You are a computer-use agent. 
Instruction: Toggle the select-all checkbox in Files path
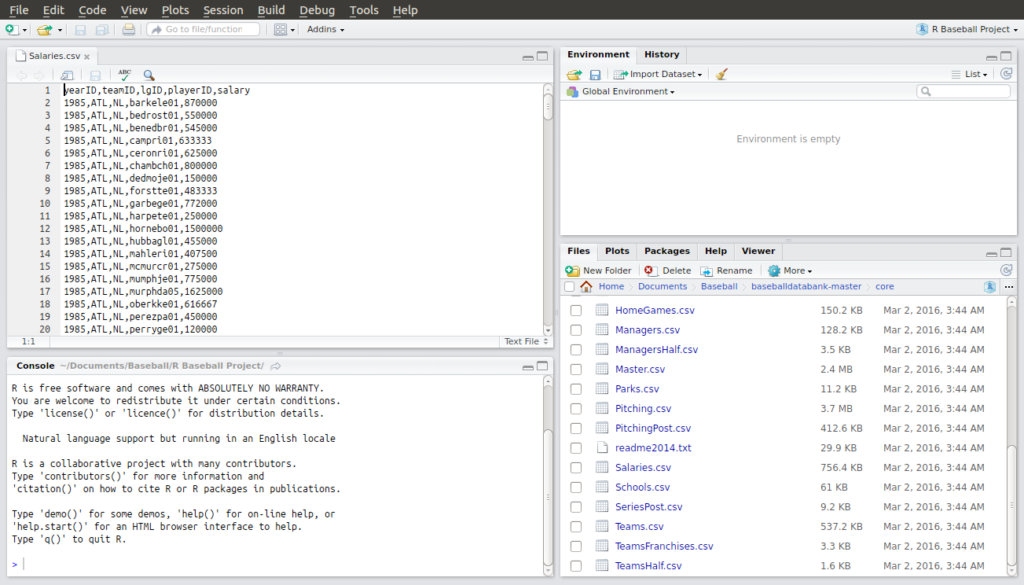(x=569, y=287)
